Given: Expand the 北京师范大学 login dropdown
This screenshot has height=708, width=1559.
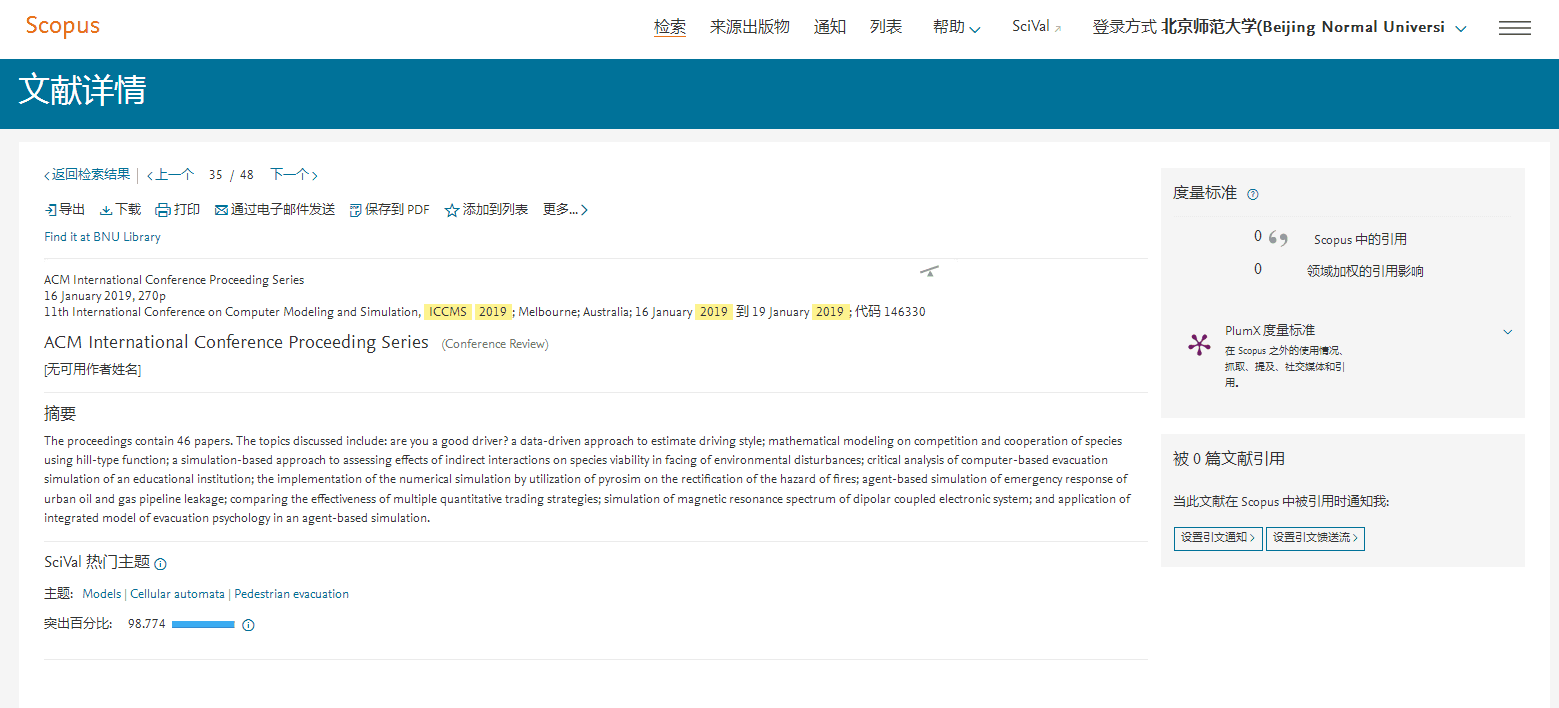Looking at the screenshot, I should coord(1461,28).
